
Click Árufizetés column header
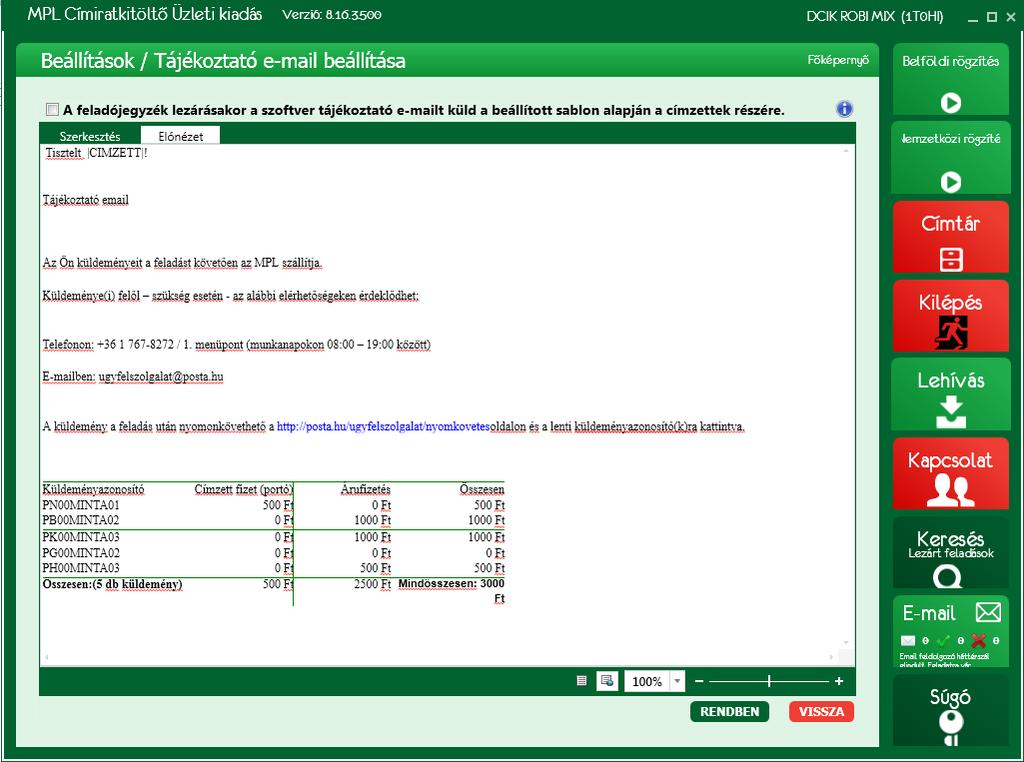point(366,489)
